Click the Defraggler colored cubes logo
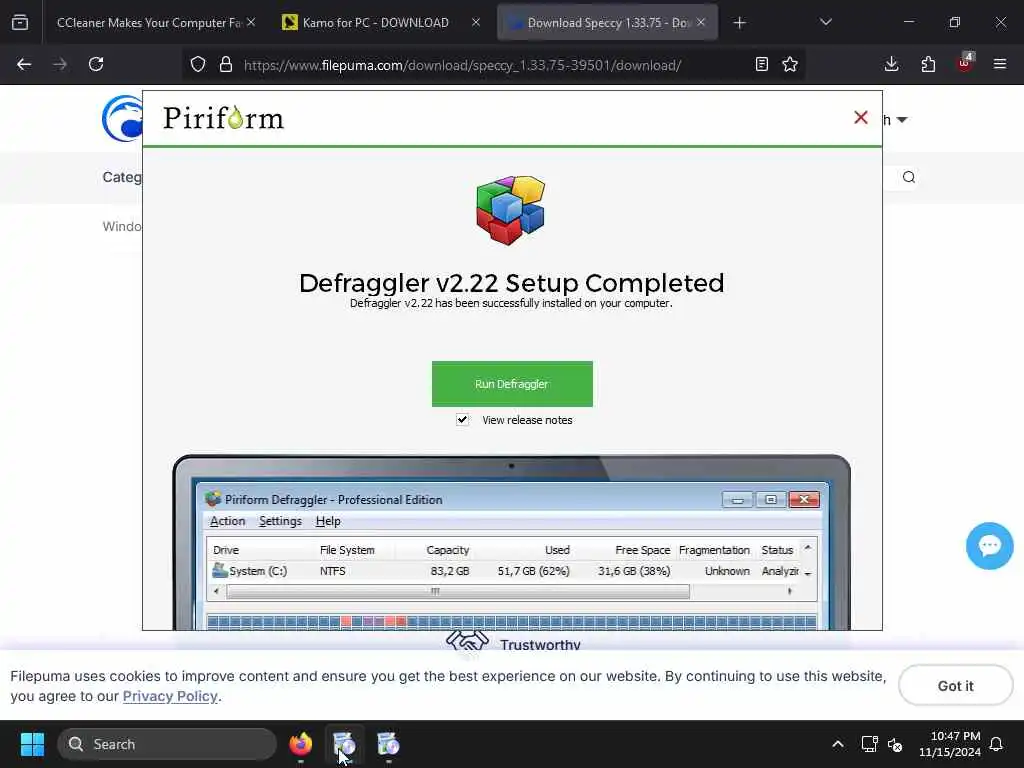The image size is (1024, 768). tap(511, 210)
